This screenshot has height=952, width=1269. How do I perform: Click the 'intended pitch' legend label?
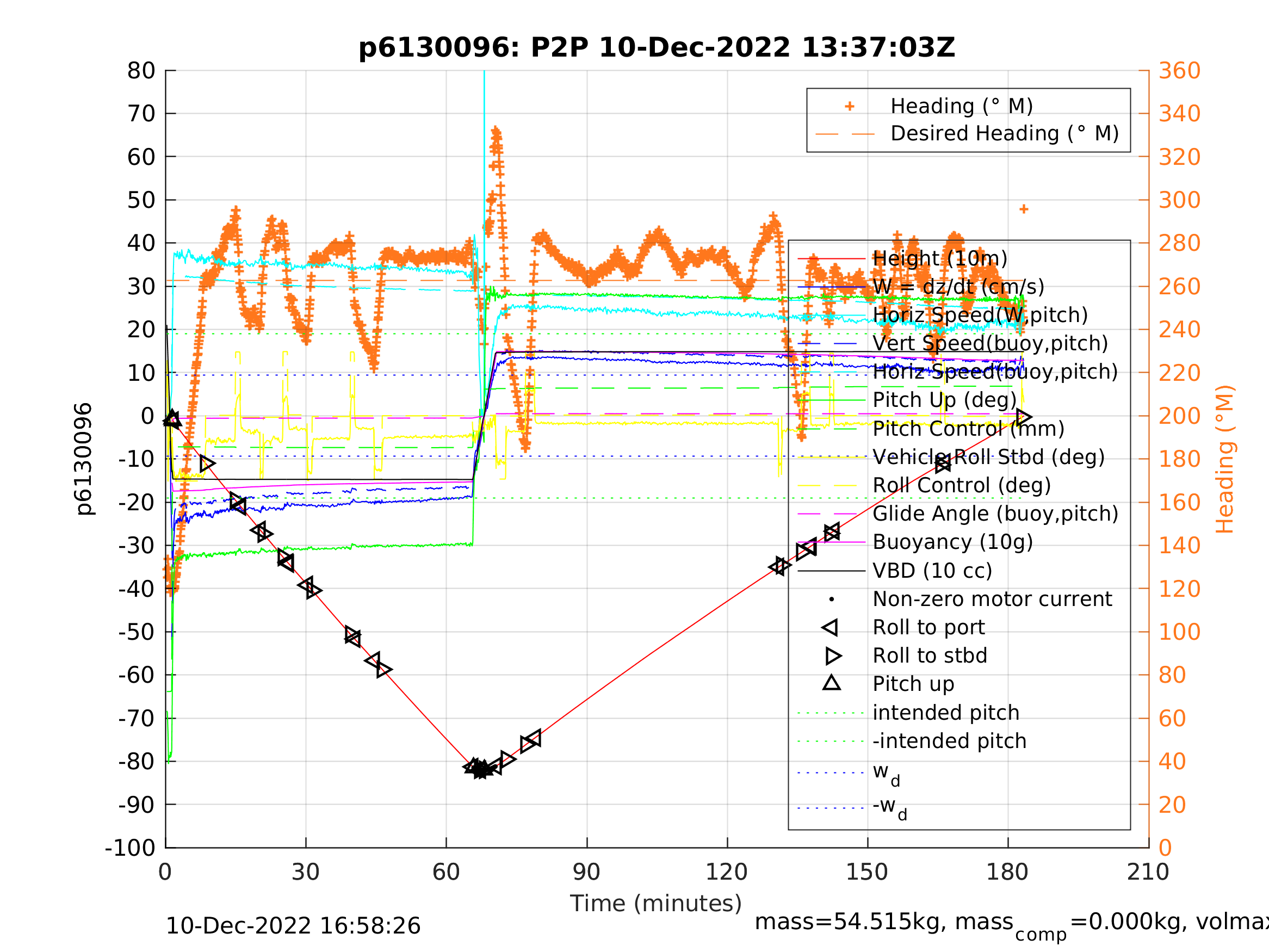pyautogui.click(x=946, y=713)
